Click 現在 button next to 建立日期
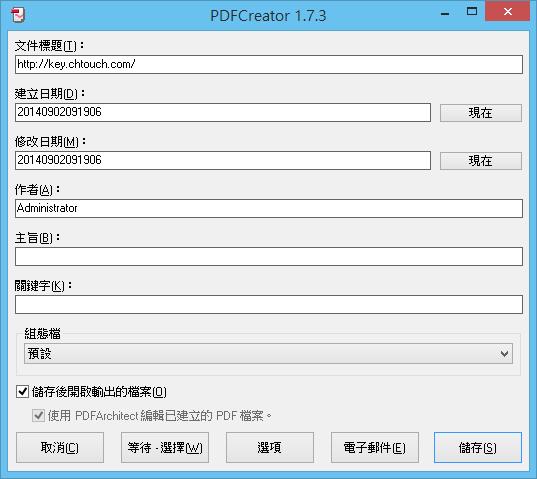This screenshot has height=479, width=537. coord(481,113)
